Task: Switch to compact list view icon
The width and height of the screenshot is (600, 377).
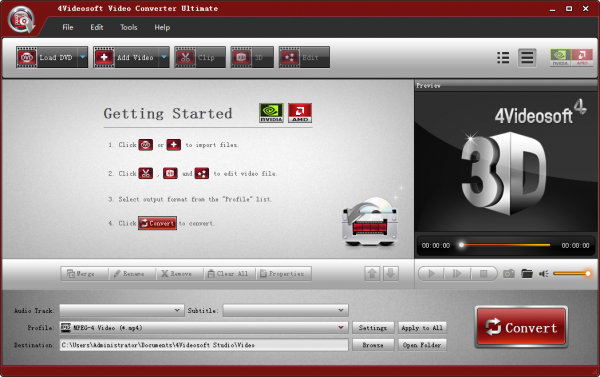Action: [527, 58]
